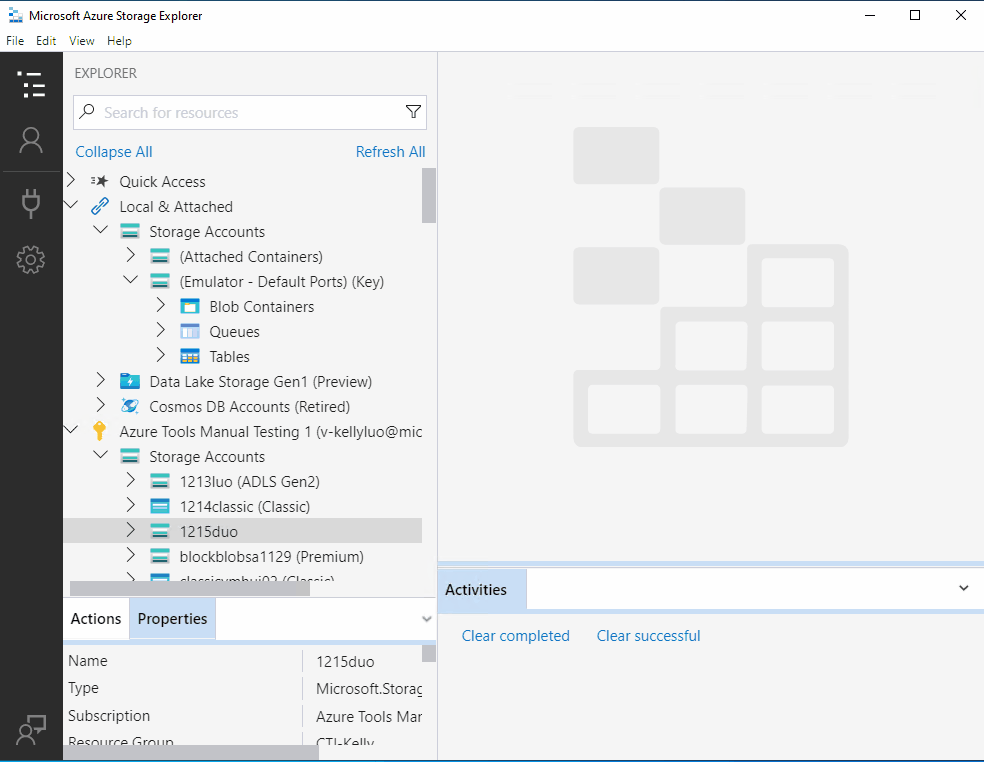This screenshot has height=762, width=984.
Task: Expand the 1215duo account
Action: 131,530
